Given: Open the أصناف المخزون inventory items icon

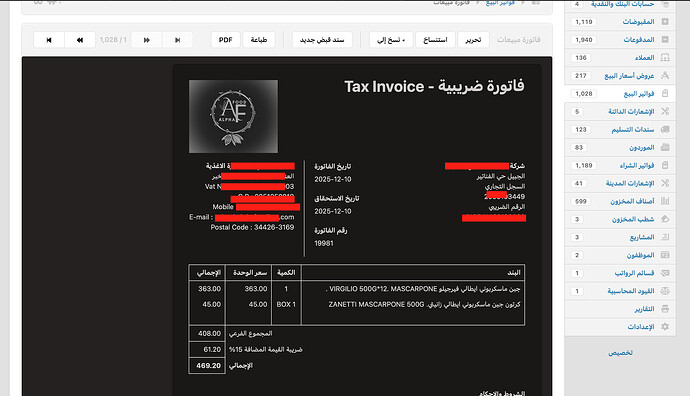Looking at the screenshot, I should click(x=665, y=201).
